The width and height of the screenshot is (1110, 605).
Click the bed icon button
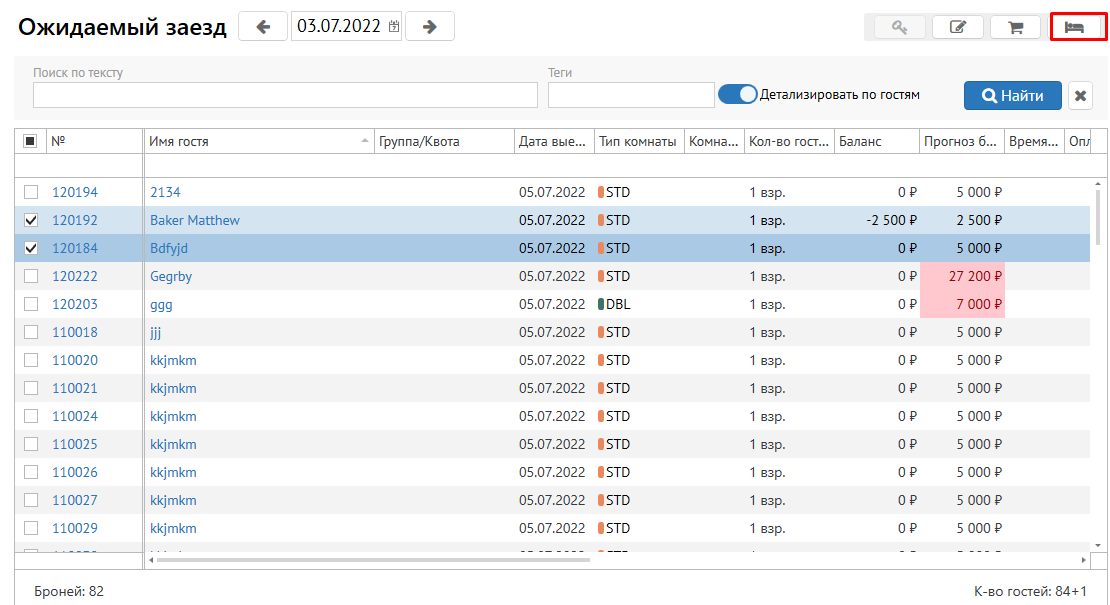tap(1075, 27)
